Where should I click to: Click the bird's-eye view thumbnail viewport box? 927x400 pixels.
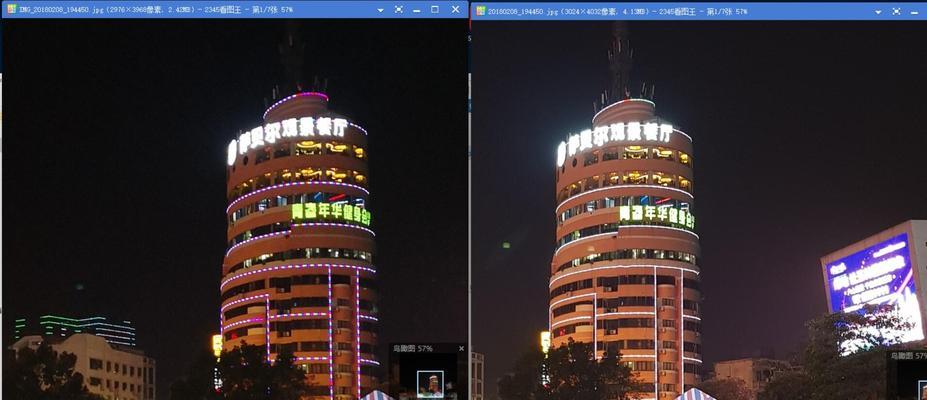pos(430,384)
